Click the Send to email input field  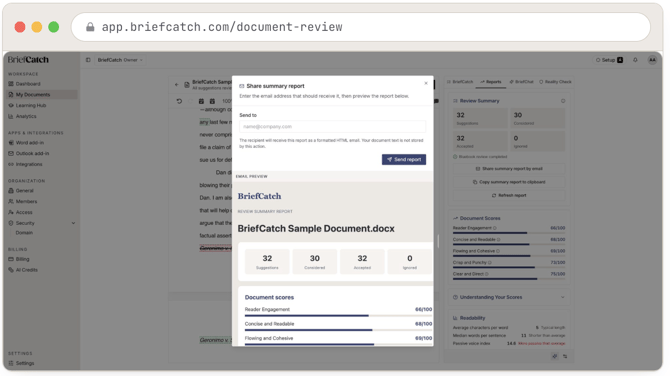click(332, 126)
